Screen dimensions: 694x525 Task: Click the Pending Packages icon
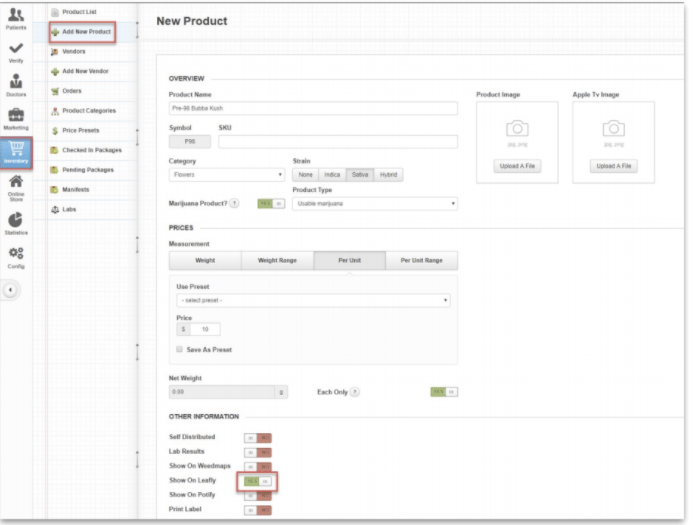click(55, 170)
